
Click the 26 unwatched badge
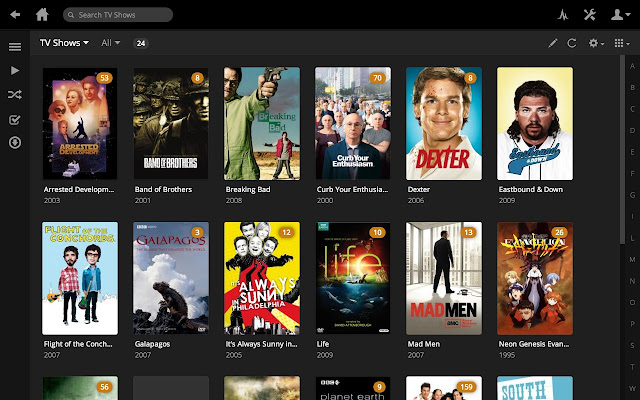(559, 233)
